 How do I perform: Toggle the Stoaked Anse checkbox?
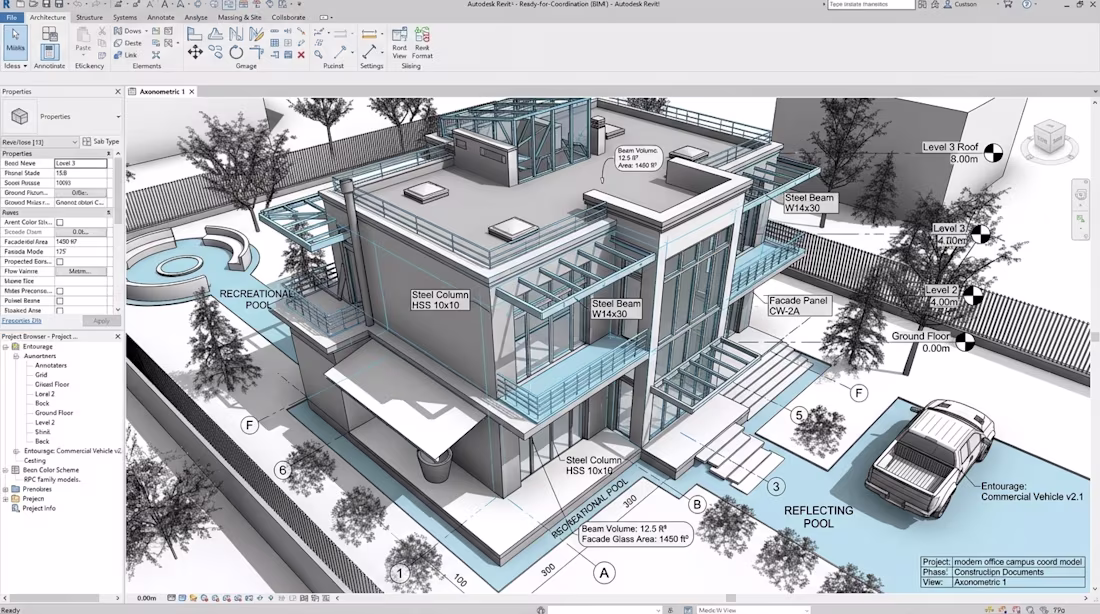(x=60, y=310)
